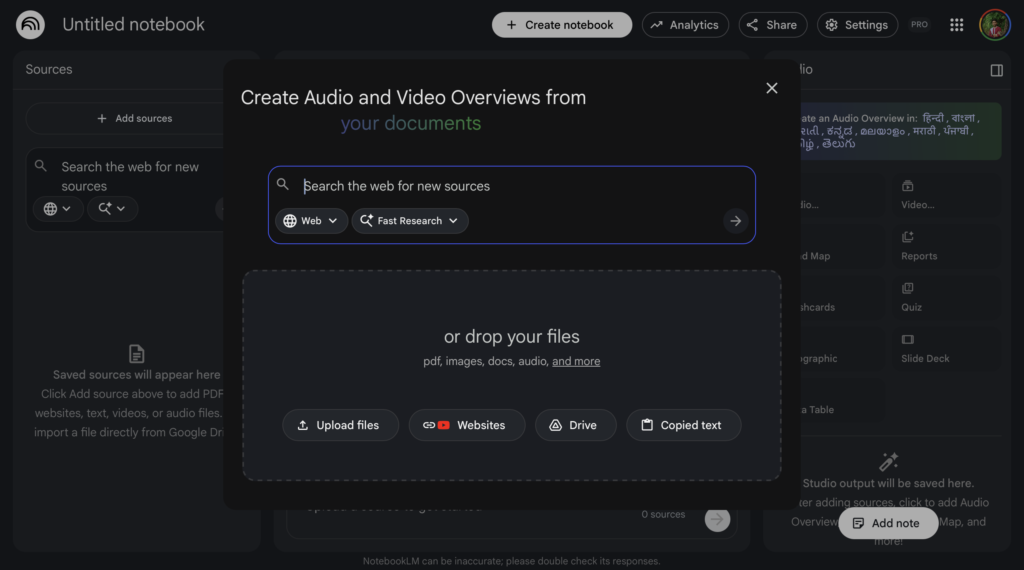Select the Slide Deck tile
The height and width of the screenshot is (570, 1024).
tap(946, 349)
